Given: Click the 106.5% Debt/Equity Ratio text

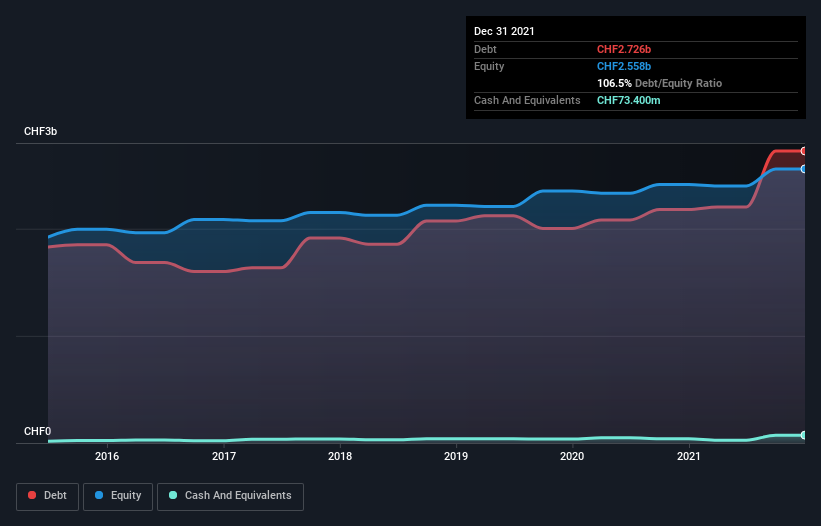Looking at the screenshot, I should [x=659, y=83].
